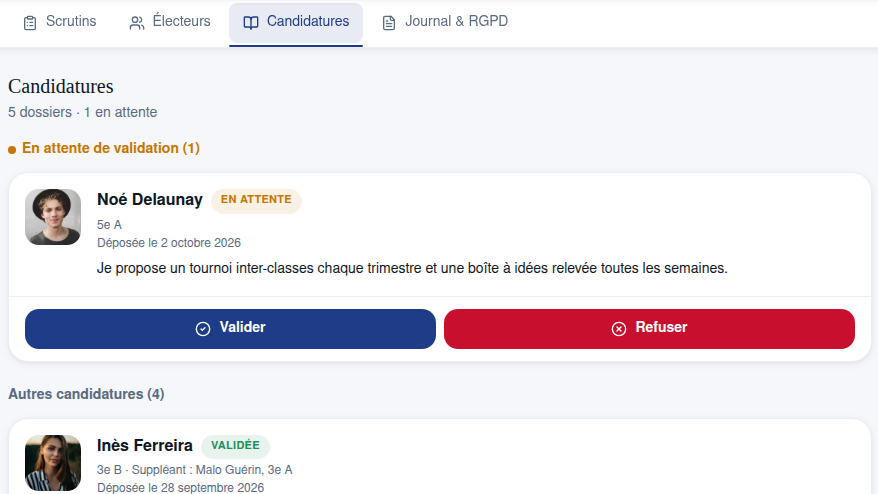Select the name Inès Ferreira

[x=144, y=446]
